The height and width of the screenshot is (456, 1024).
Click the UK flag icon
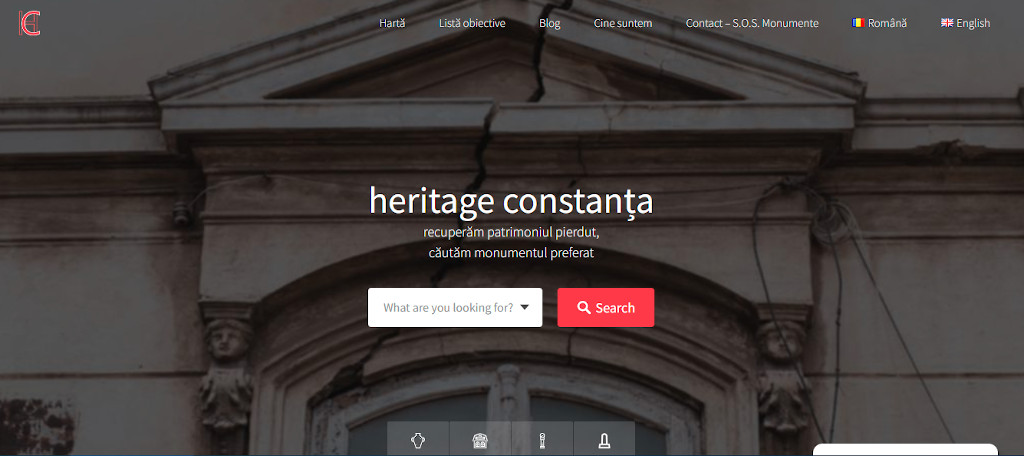(947, 23)
